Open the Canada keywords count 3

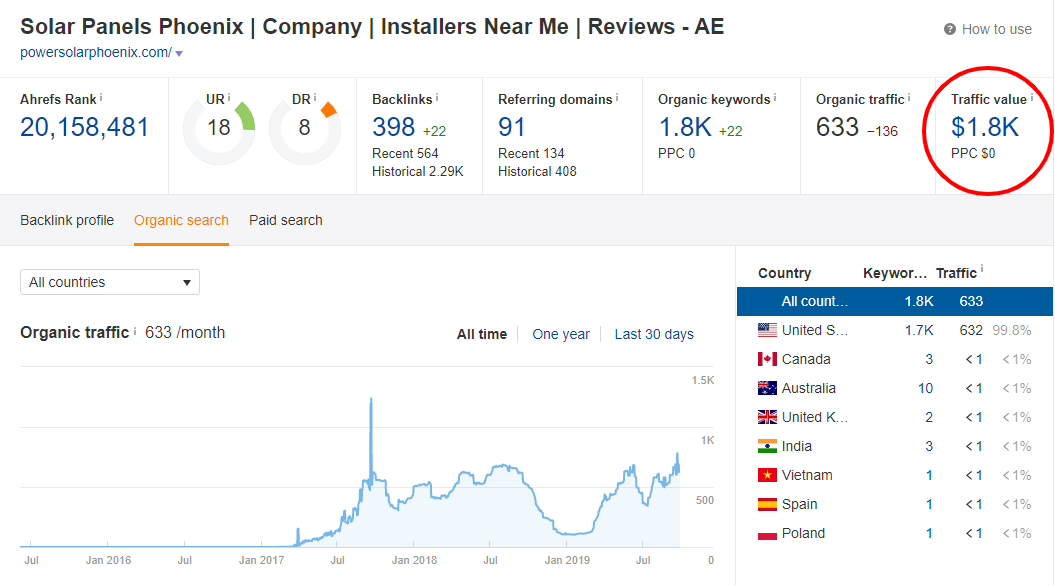point(929,359)
